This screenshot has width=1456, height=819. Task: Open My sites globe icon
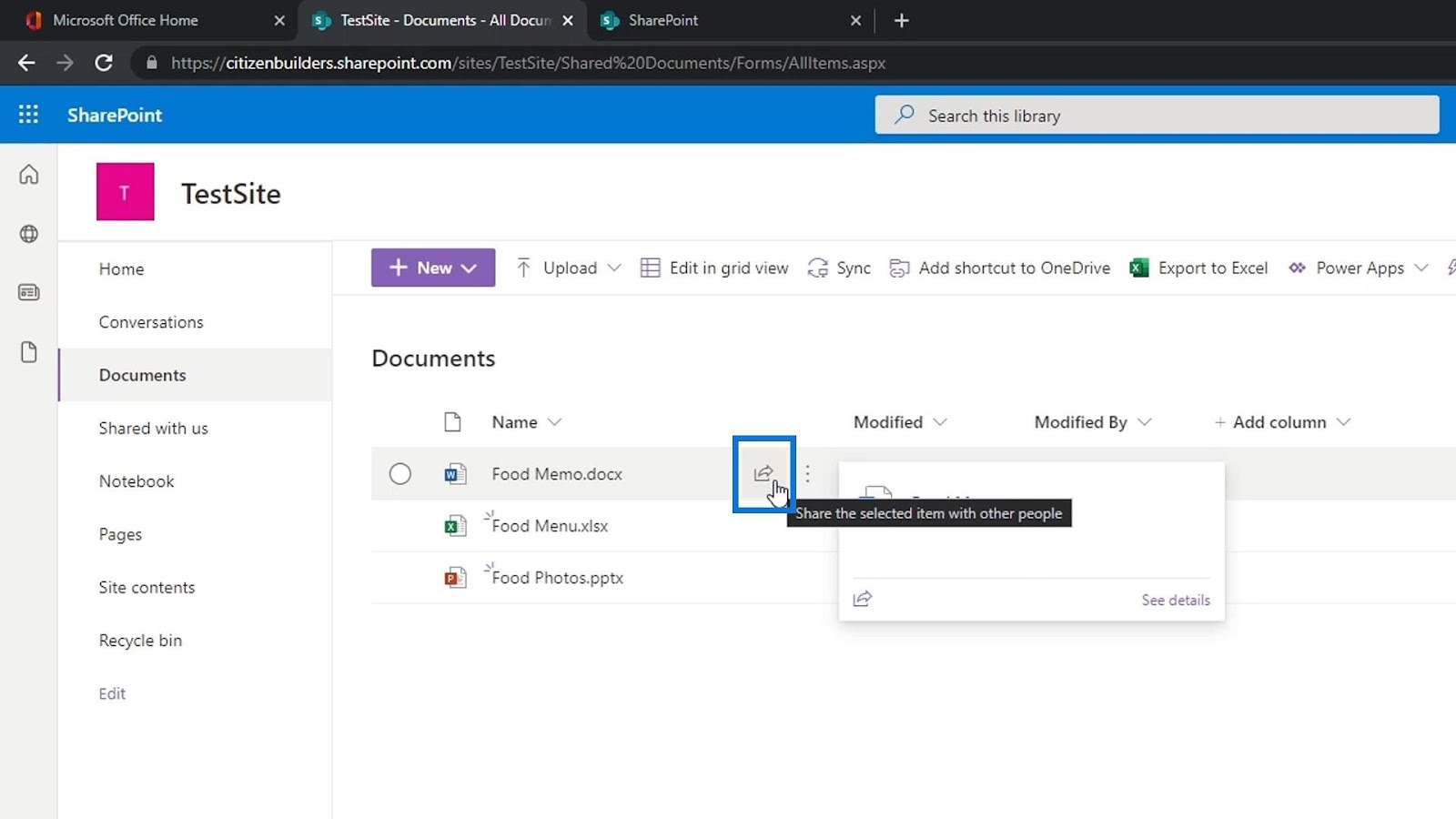(x=29, y=234)
